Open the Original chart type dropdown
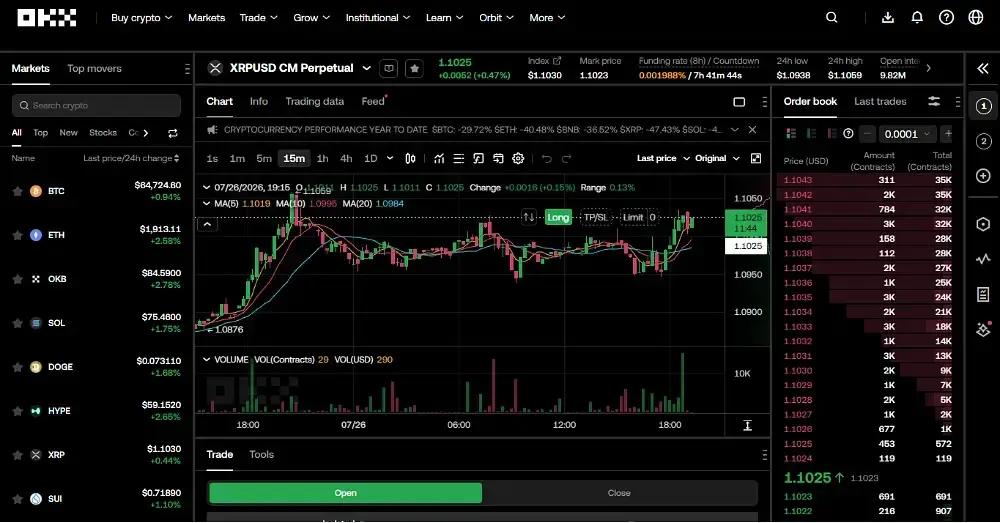1000x523 pixels. click(717, 158)
